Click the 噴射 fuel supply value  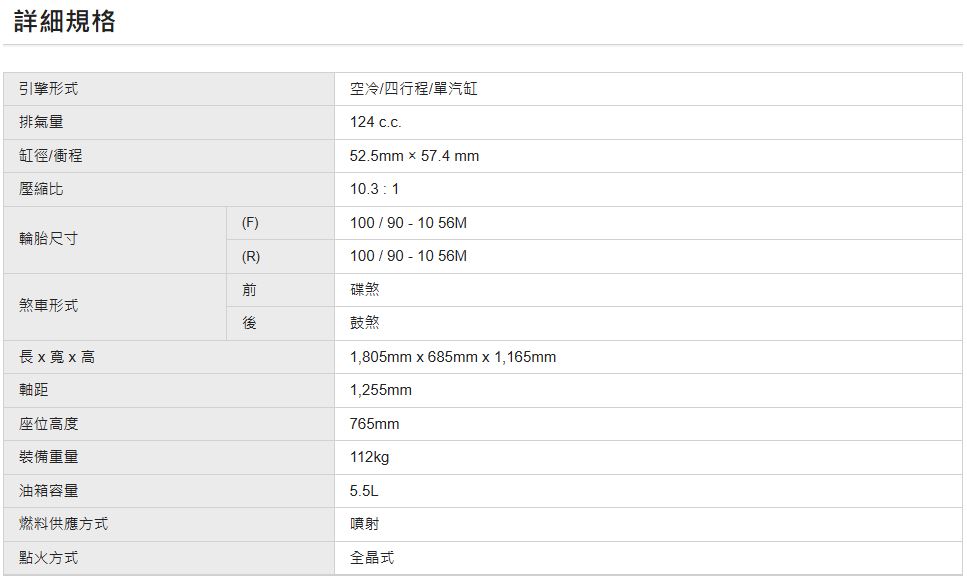(365, 524)
